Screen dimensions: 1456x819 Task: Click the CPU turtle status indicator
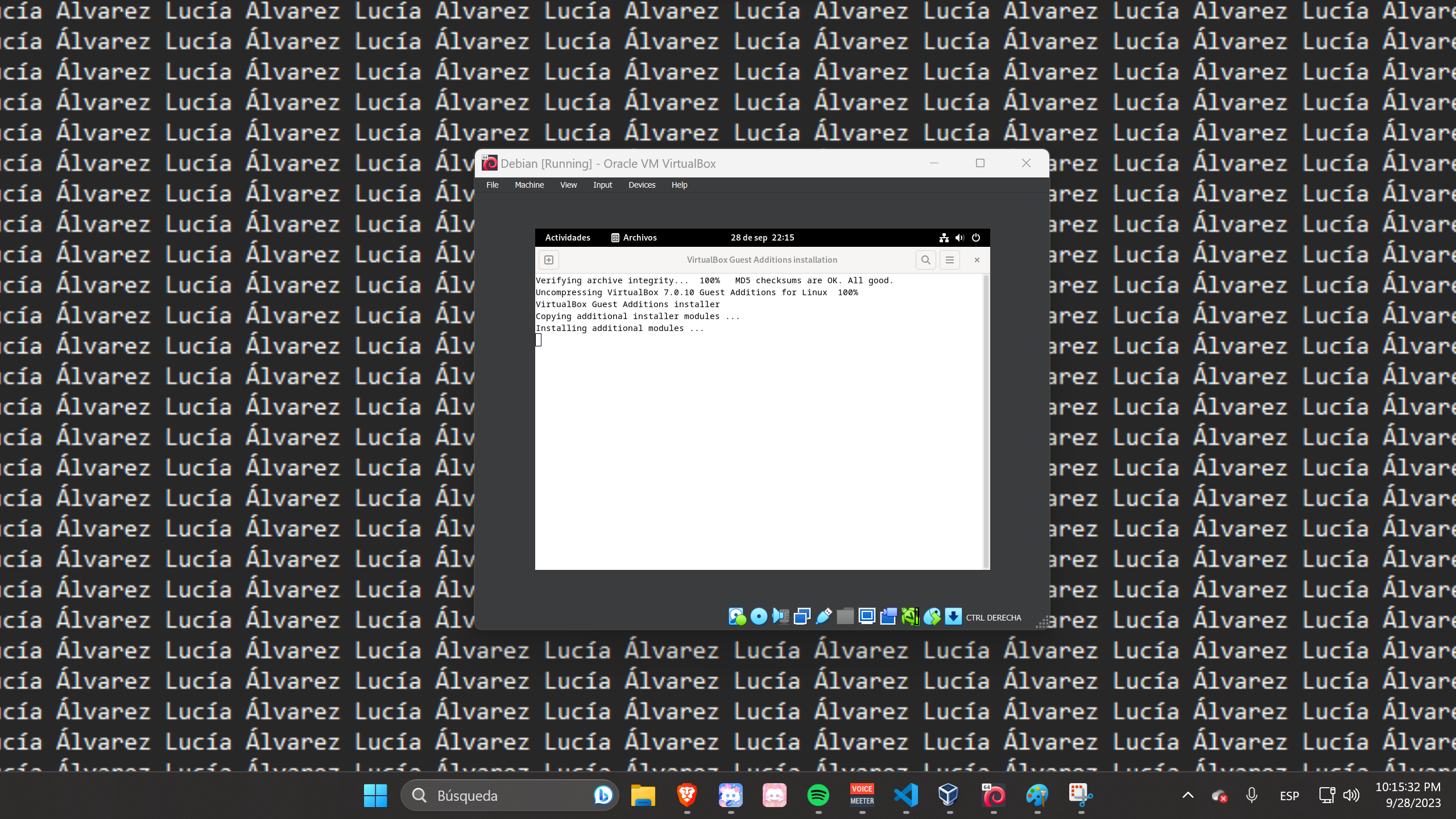pyautogui.click(x=910, y=617)
